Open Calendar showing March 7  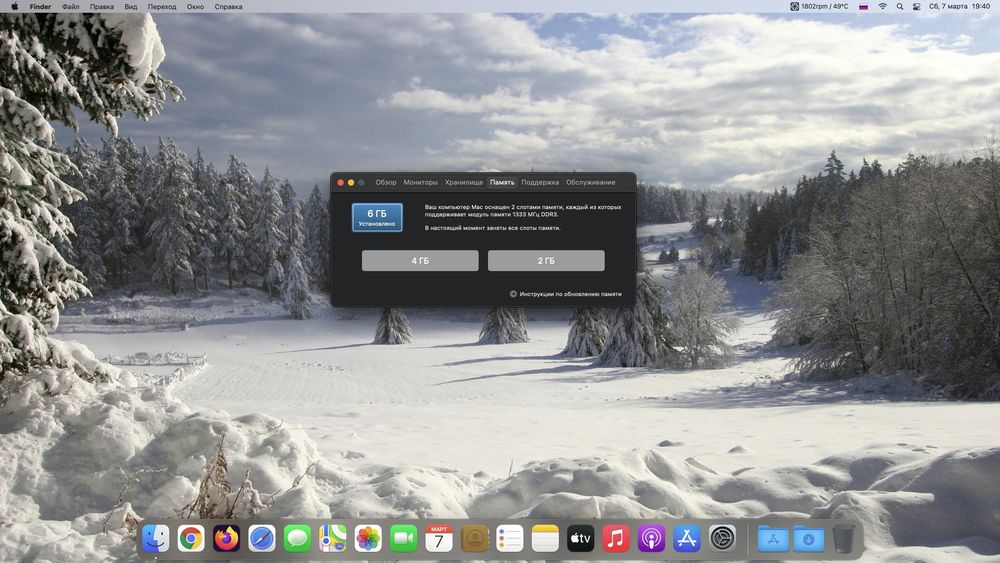coord(439,539)
